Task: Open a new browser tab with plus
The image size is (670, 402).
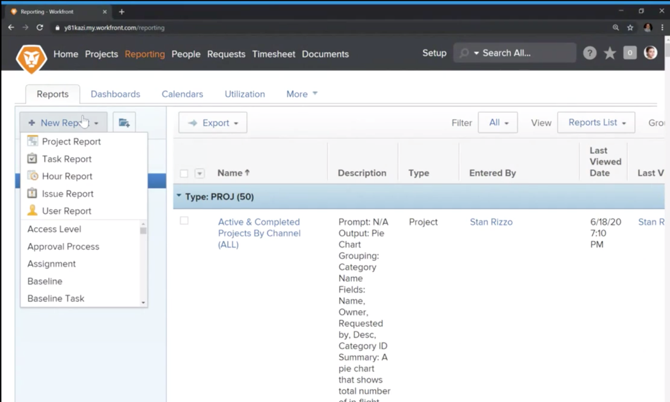Action: click(x=121, y=12)
